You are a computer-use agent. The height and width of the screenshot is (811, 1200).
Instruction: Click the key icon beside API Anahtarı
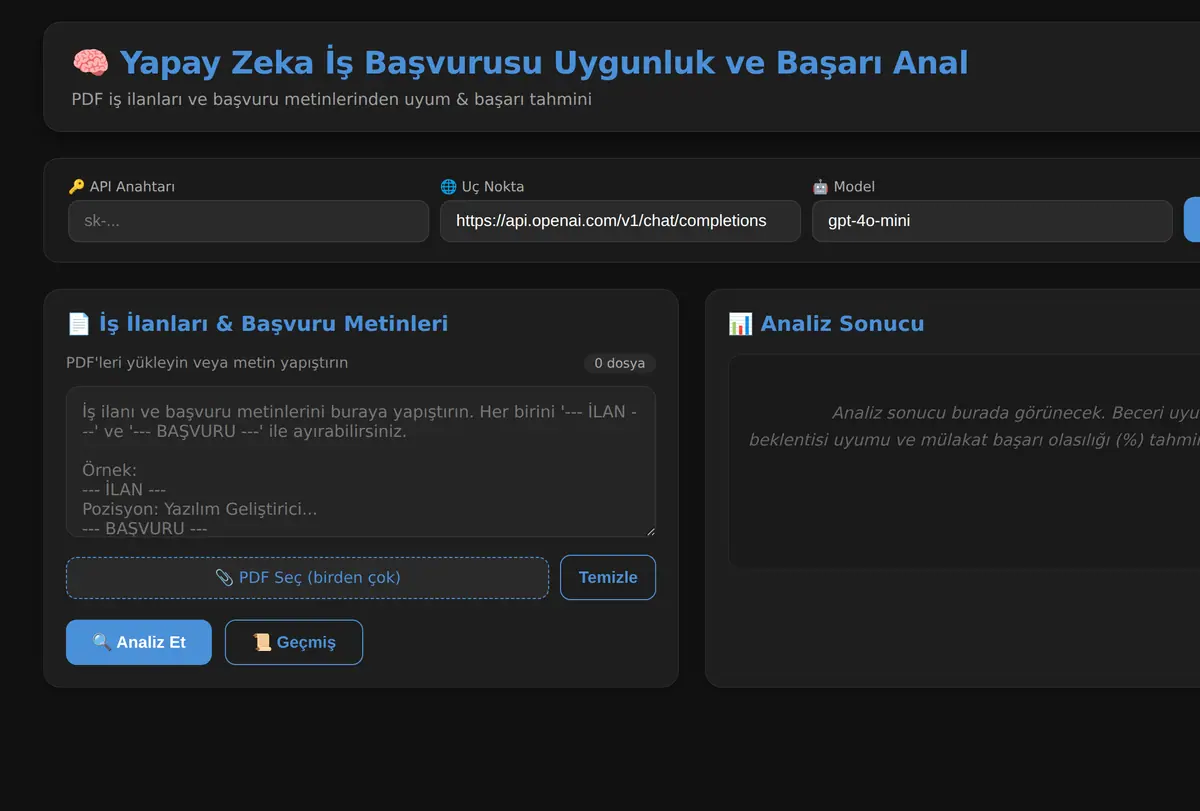pyautogui.click(x=76, y=187)
